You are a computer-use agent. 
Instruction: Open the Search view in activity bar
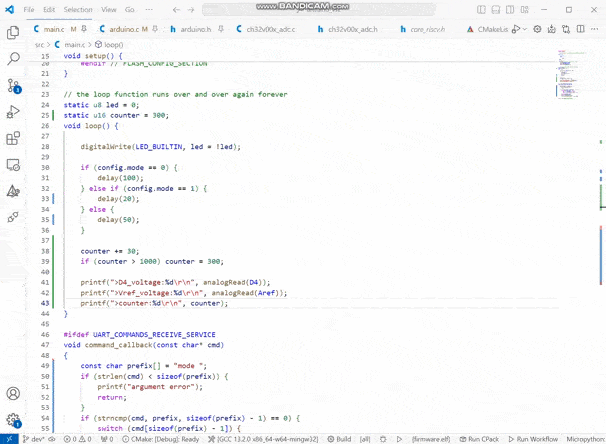coord(13,59)
